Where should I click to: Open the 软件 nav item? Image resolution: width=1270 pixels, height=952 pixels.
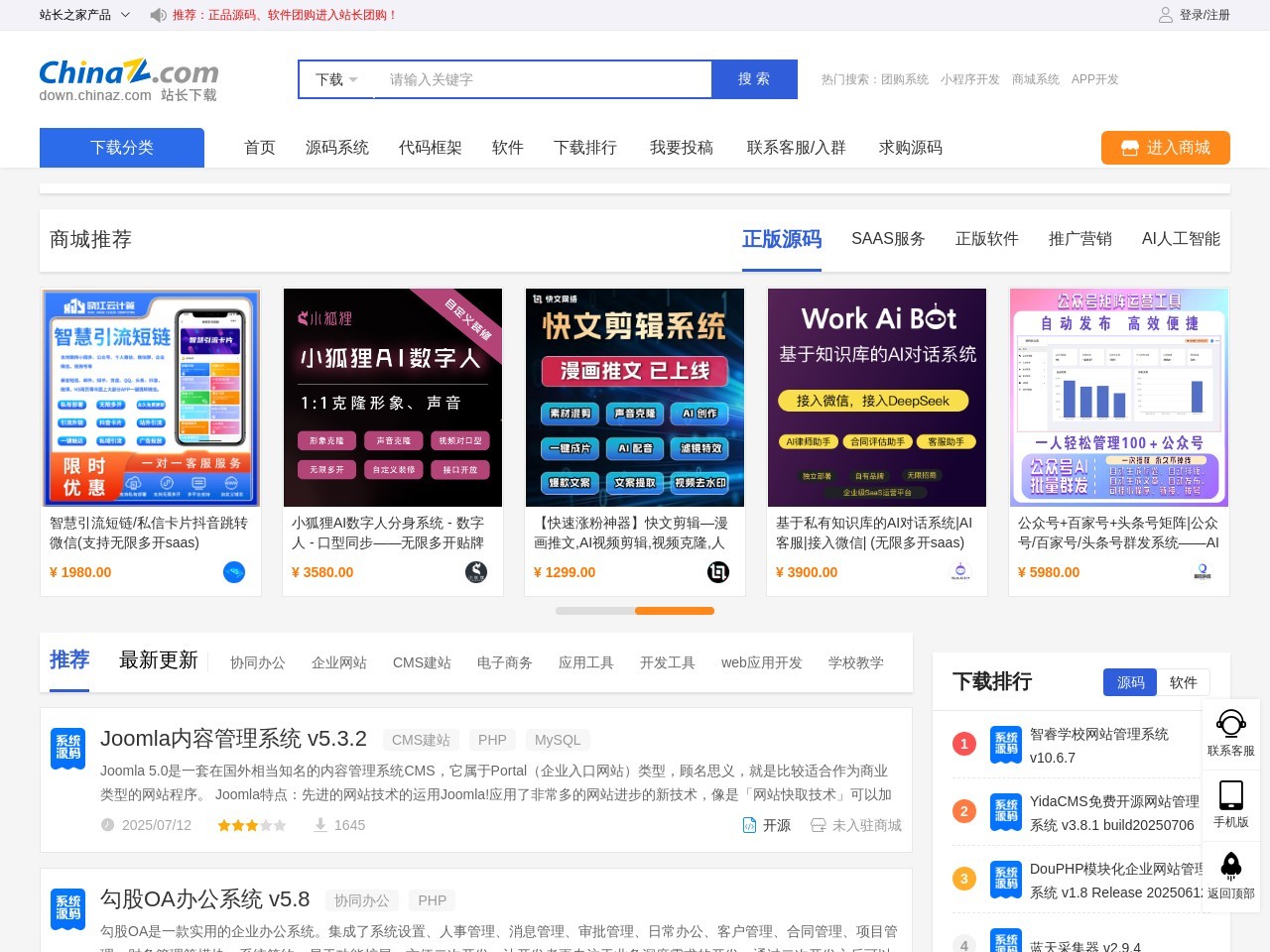508,148
